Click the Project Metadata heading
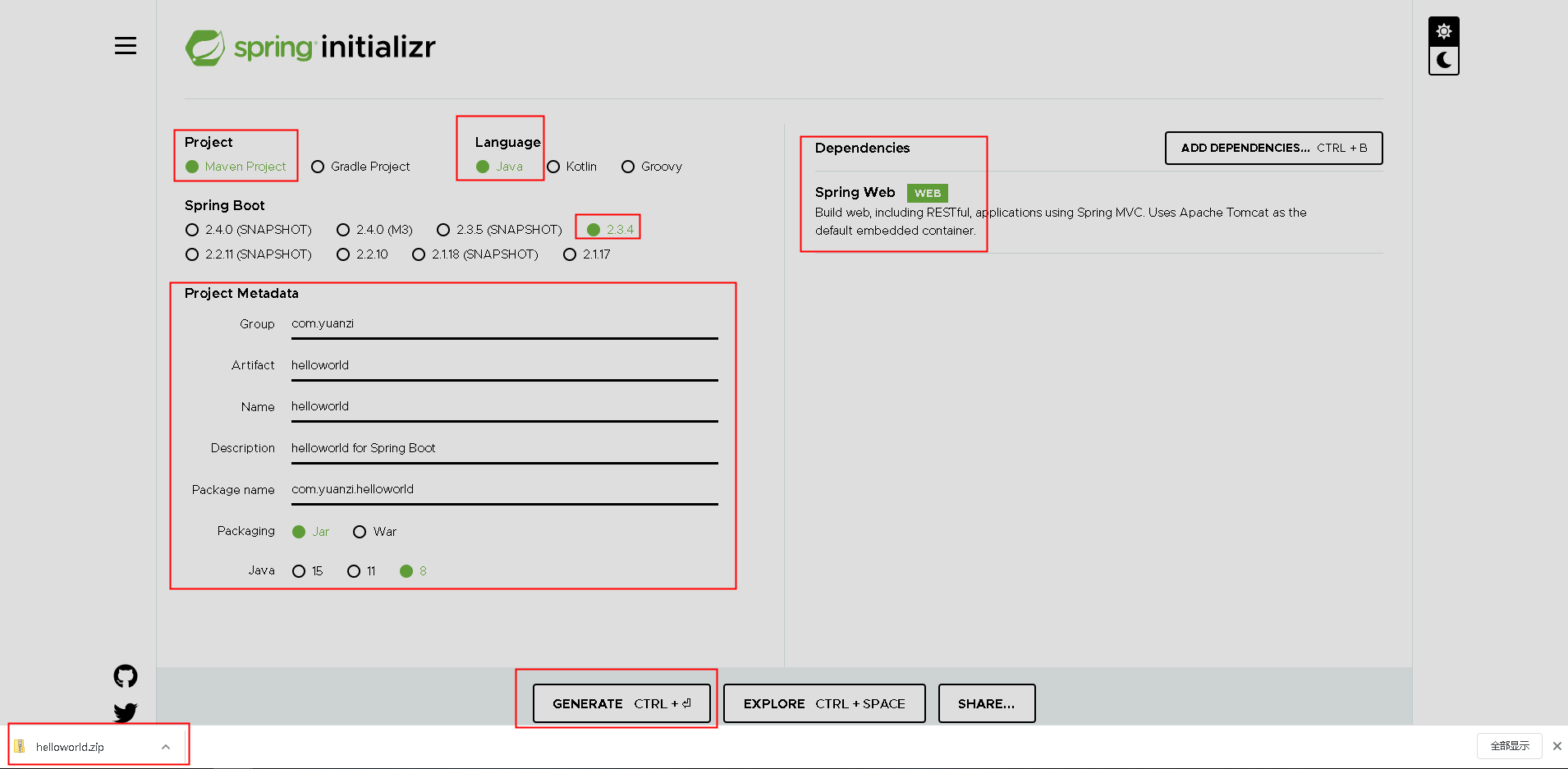 241,293
